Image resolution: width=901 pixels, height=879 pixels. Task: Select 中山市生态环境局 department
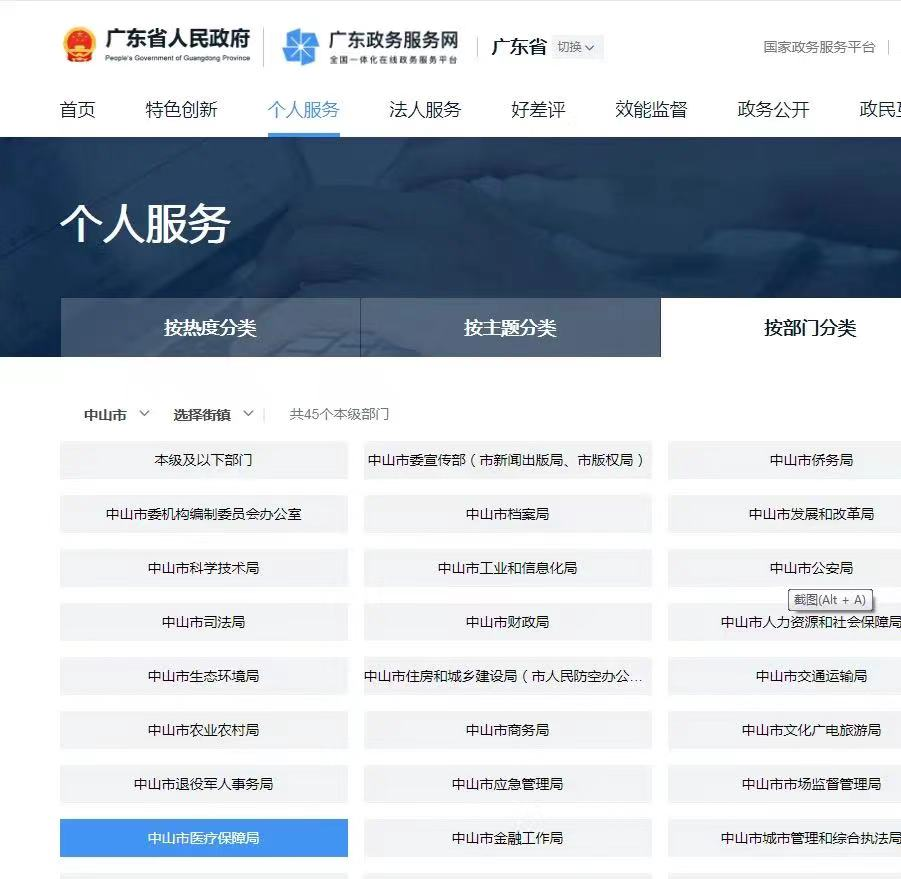point(203,676)
